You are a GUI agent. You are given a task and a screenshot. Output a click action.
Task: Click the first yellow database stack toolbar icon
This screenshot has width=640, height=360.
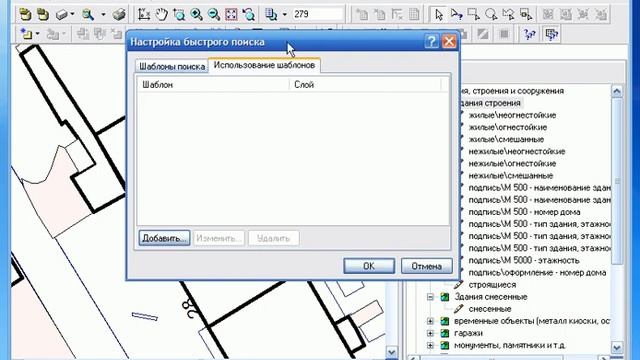tap(25, 15)
